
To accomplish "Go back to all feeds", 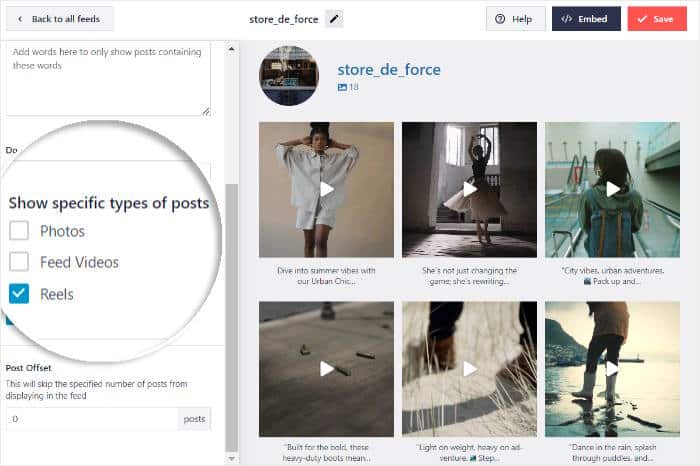I will tap(59, 19).
